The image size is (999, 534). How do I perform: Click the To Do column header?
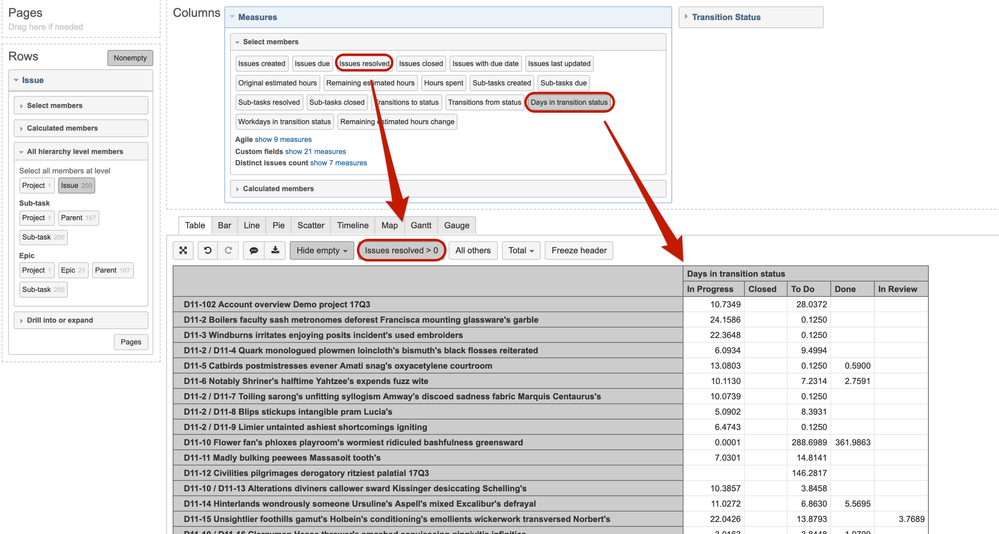coord(807,289)
